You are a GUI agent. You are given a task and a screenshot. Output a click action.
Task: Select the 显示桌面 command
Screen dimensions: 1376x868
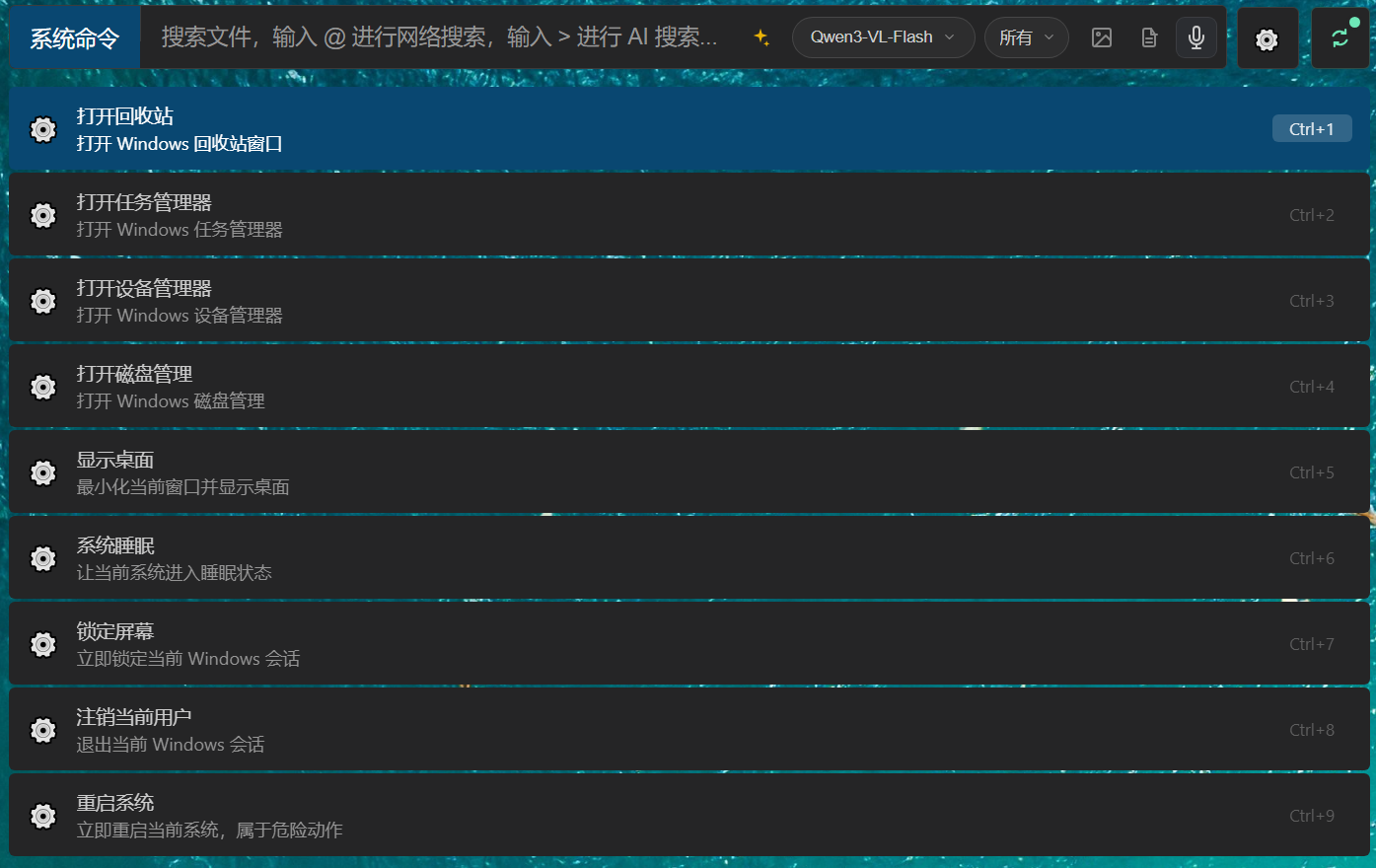point(689,472)
